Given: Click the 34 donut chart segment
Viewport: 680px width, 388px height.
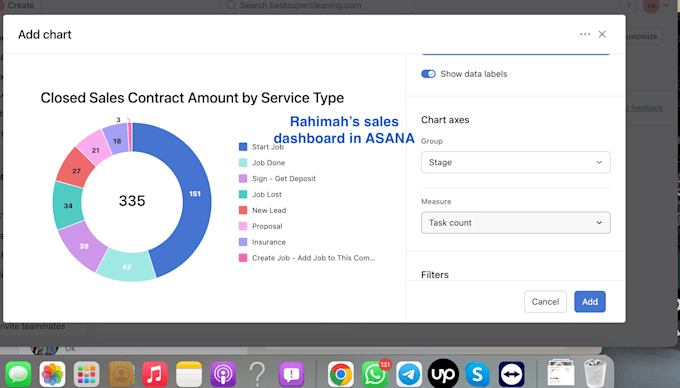Looking at the screenshot, I should 68,206.
